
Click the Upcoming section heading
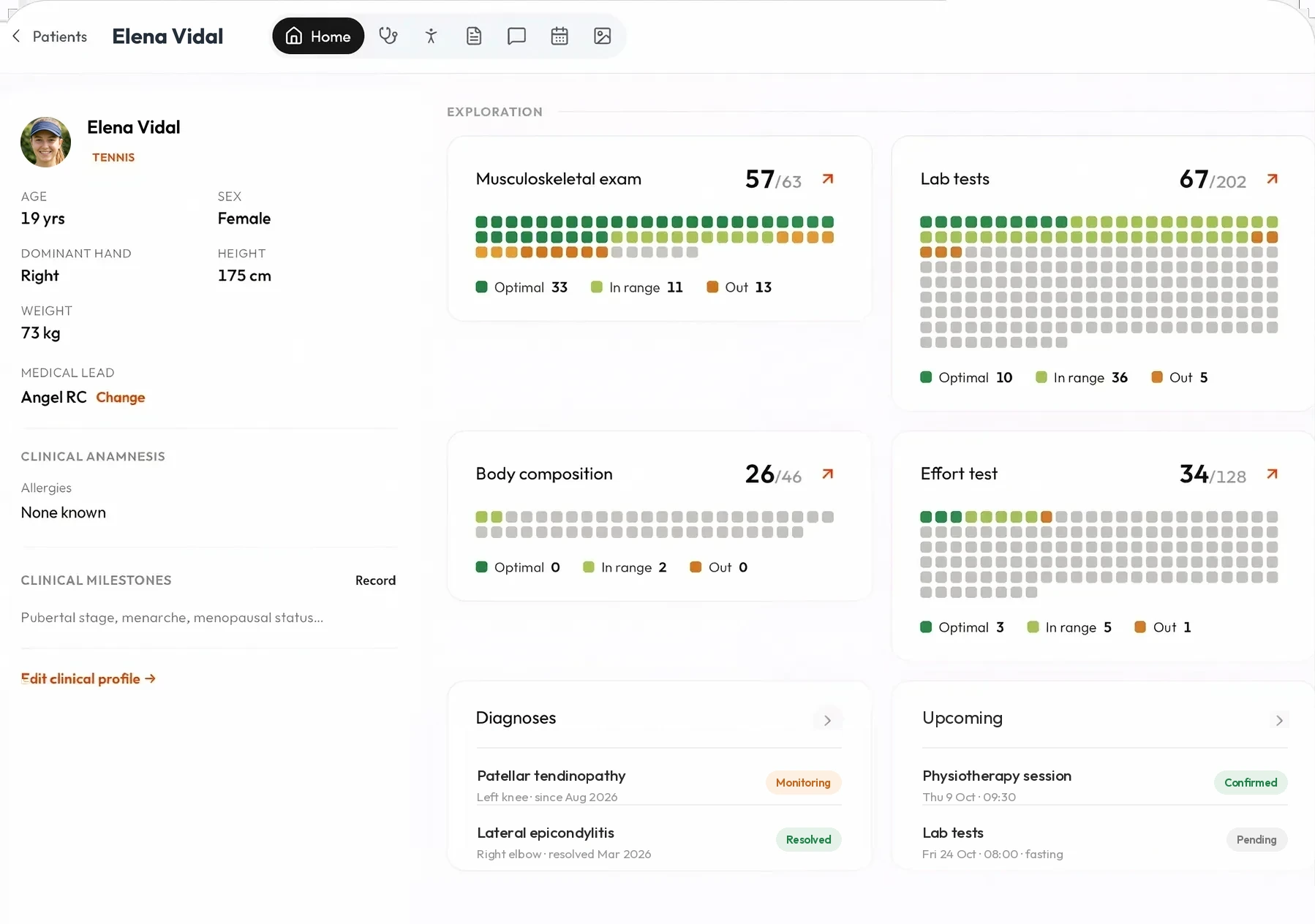click(x=962, y=718)
